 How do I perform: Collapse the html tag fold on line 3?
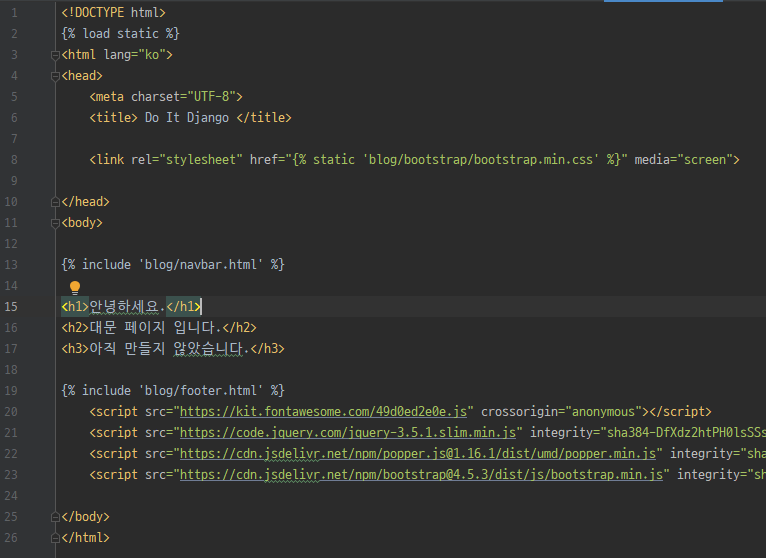coord(55,55)
